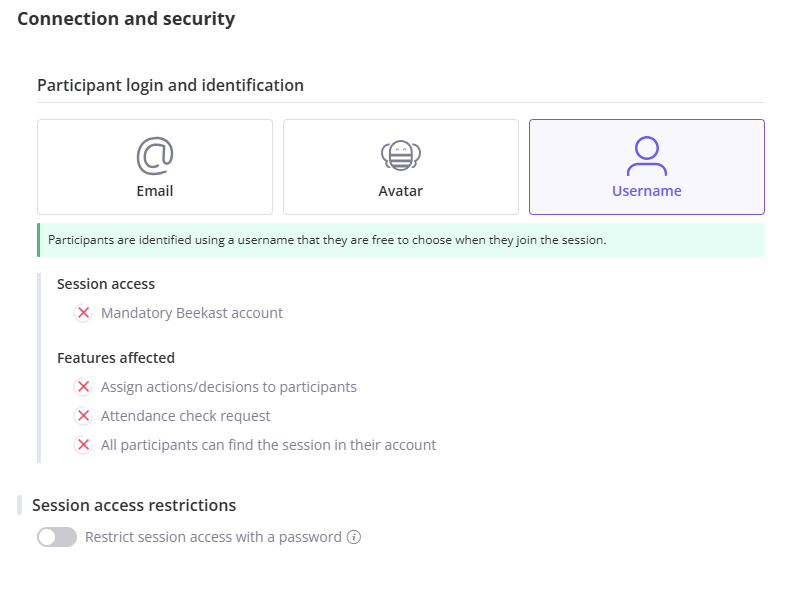This screenshot has width=812, height=591.
Task: Click the Mandatory Beekast account label
Action: [x=192, y=313]
